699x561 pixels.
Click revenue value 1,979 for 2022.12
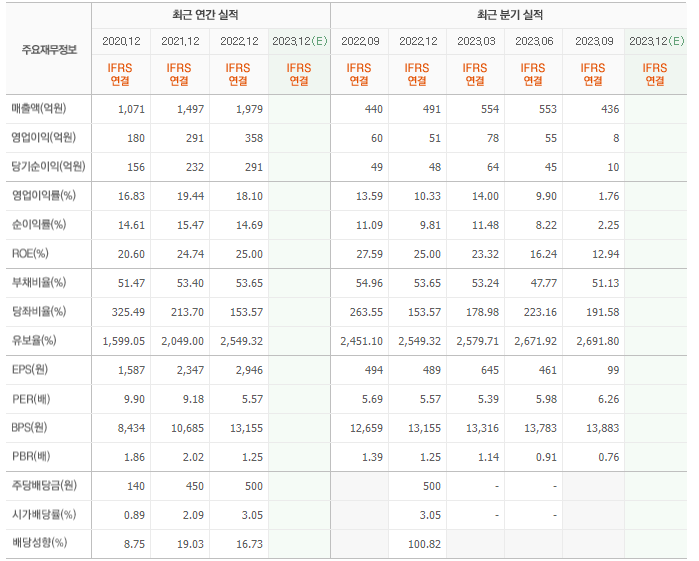(249, 109)
